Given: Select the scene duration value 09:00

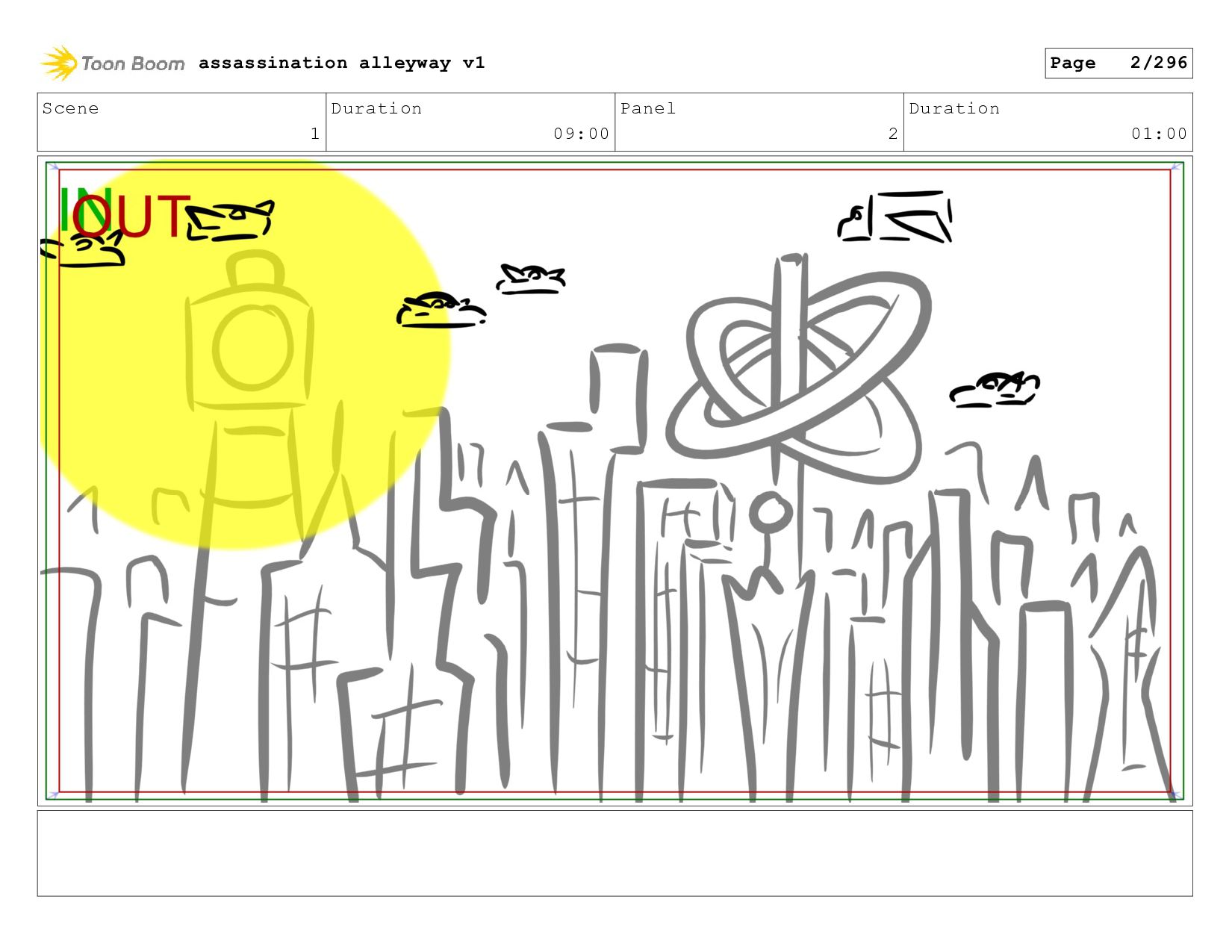Looking at the screenshot, I should [581, 134].
